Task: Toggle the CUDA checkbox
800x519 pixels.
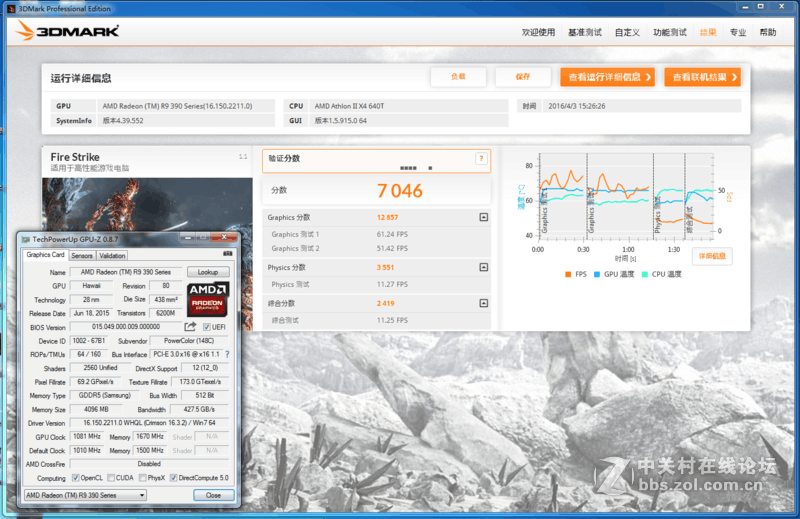Action: click(111, 478)
